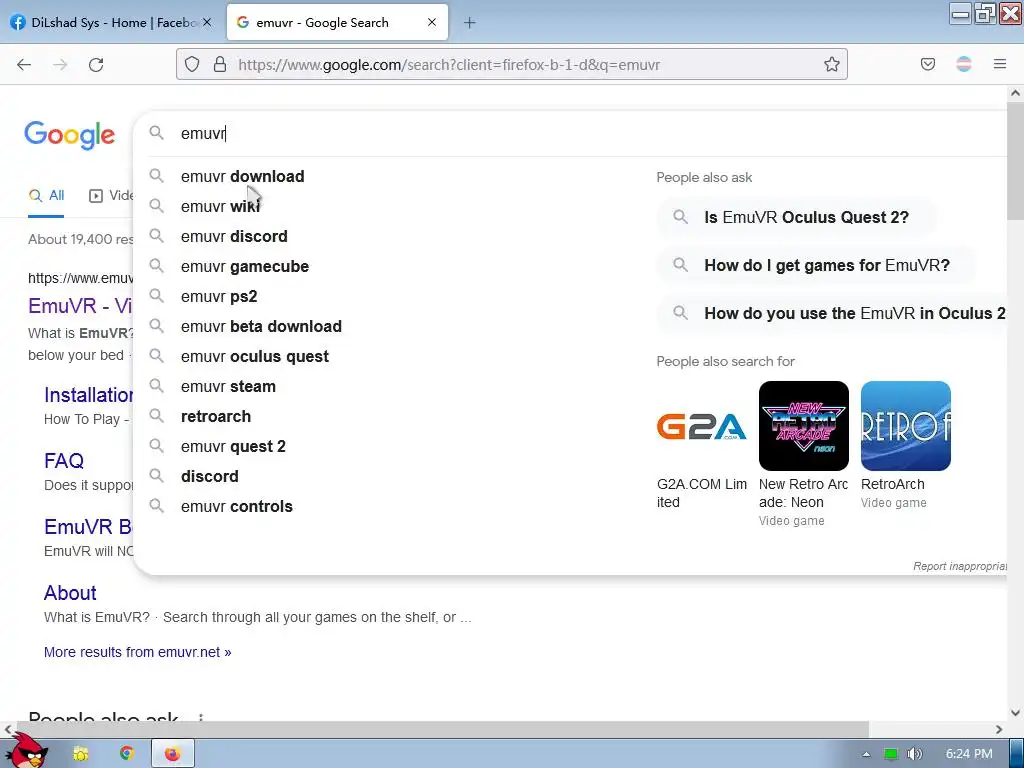1024x768 pixels.
Task: Open More results from emuvr.net
Action: click(x=137, y=652)
